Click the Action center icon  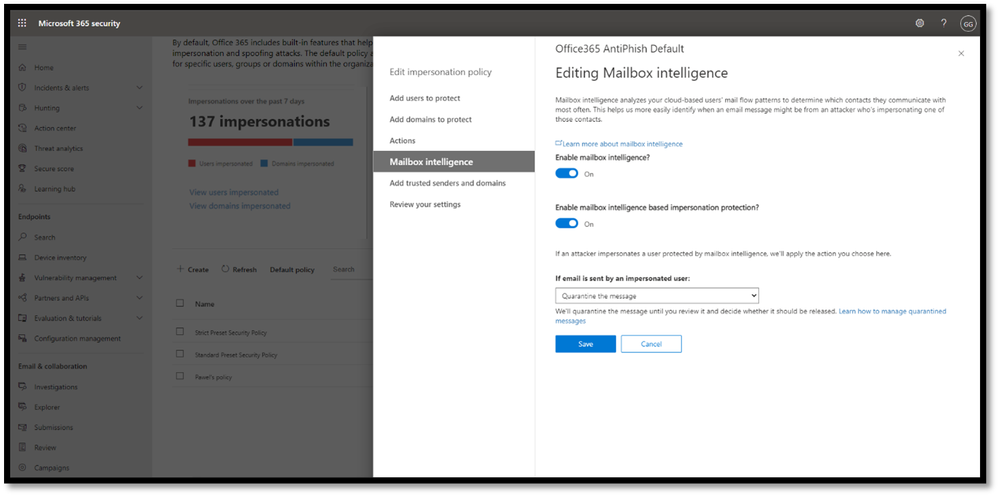[22, 129]
